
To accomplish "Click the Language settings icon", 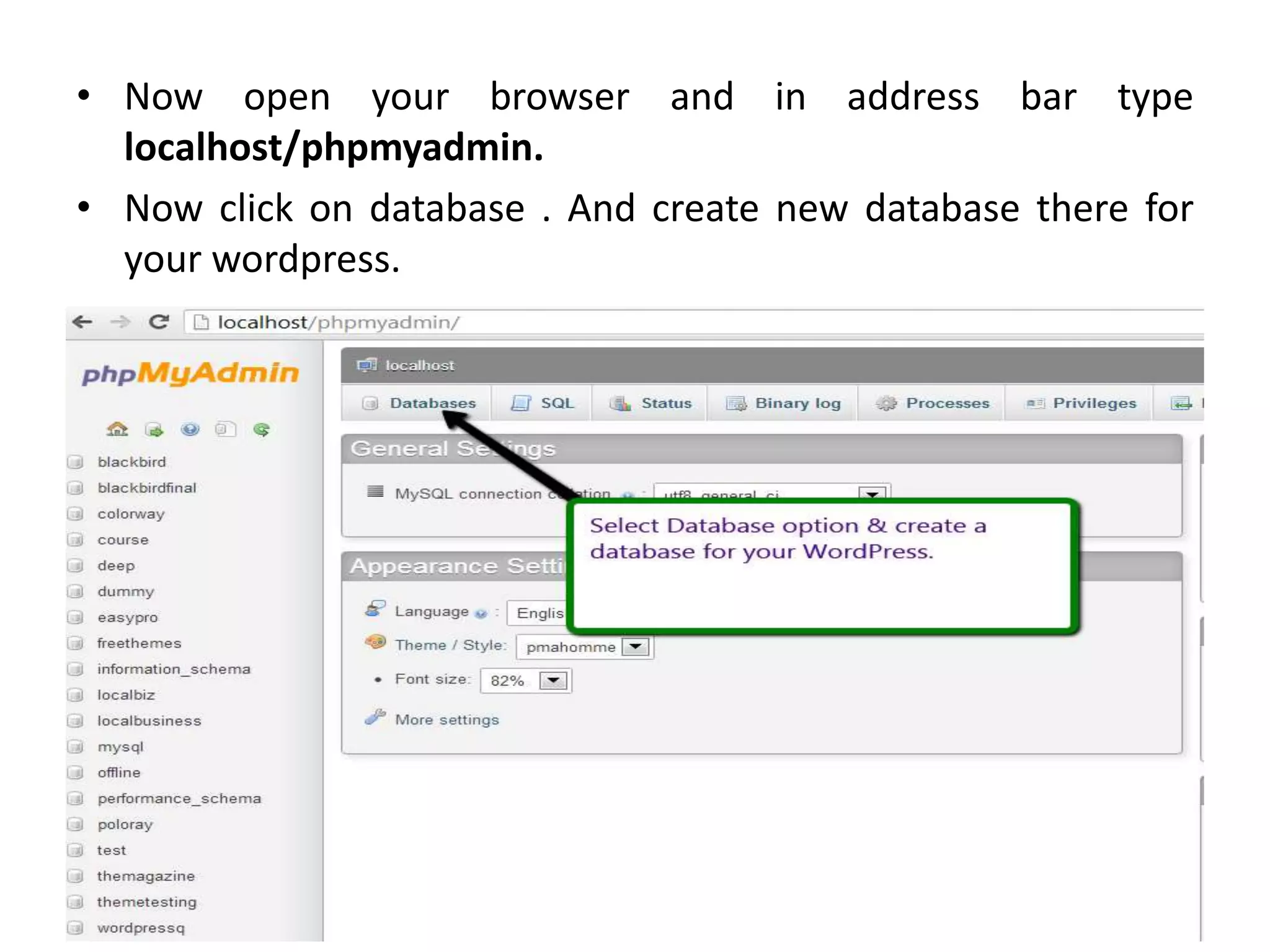I will 375,609.
